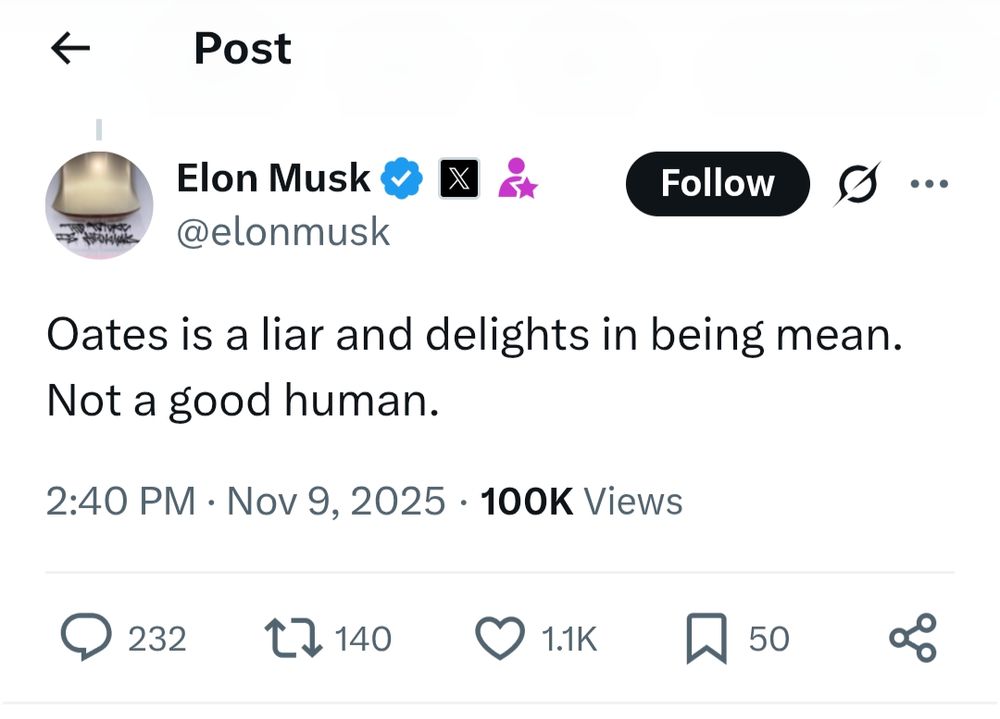Viewport: 1000px width, 719px height.
Task: Click the blue verified badge next to Elon Musk
Action: click(400, 177)
